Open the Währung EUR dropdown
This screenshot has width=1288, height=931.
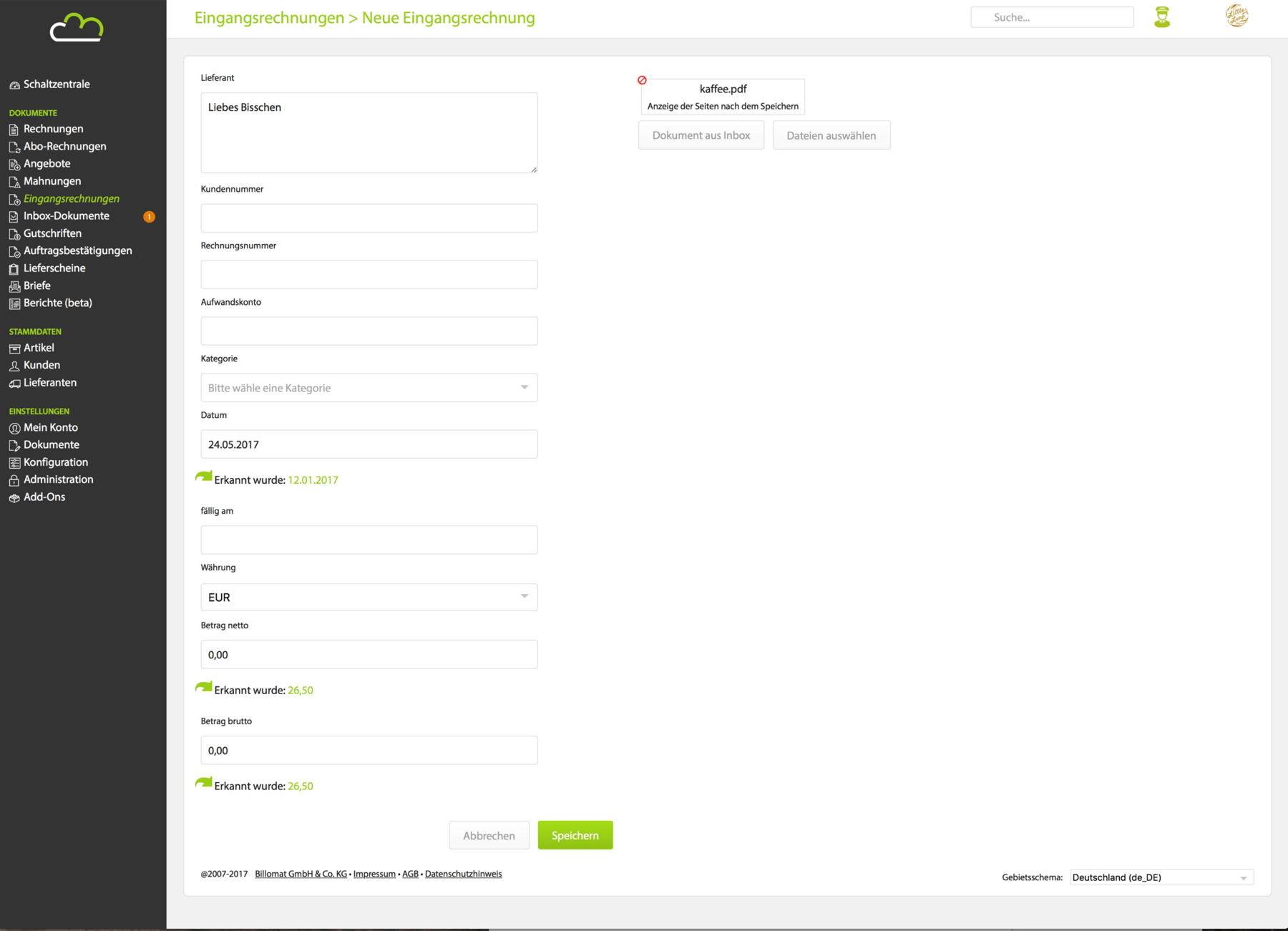(369, 597)
